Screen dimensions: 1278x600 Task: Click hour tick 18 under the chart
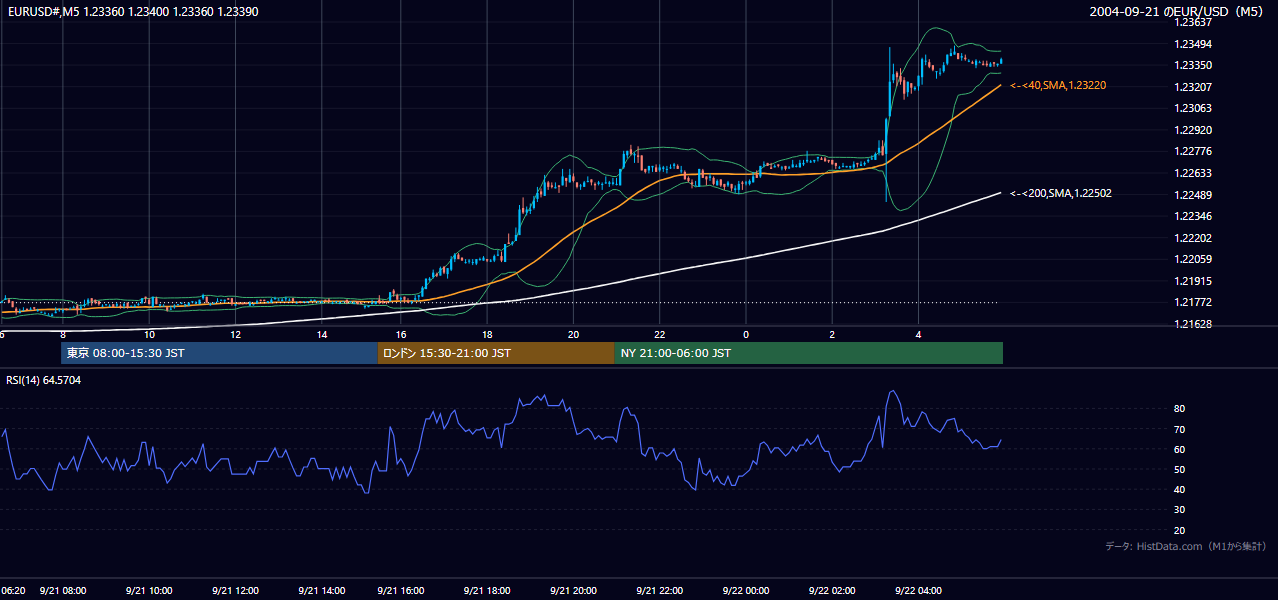[x=487, y=334]
